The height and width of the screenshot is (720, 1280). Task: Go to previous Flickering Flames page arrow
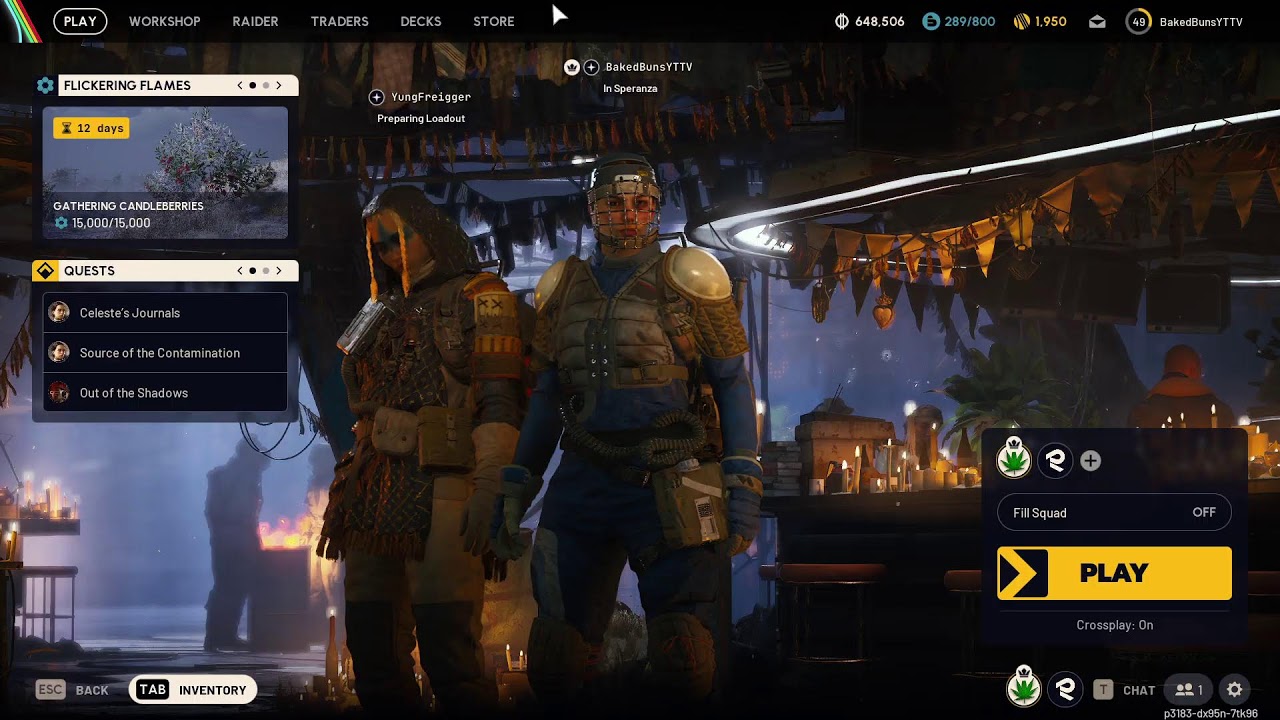coord(240,86)
